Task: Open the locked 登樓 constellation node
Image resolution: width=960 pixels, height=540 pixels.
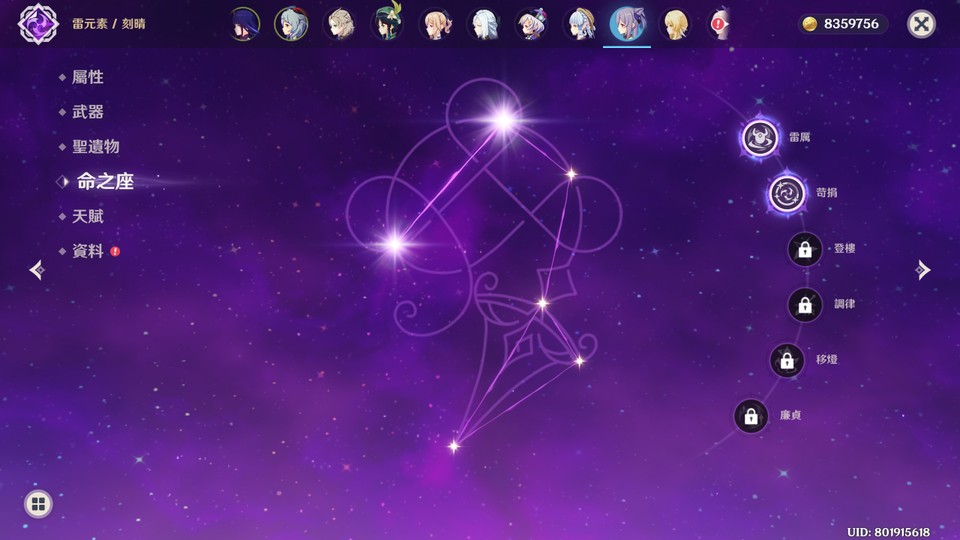Action: pyautogui.click(x=804, y=249)
